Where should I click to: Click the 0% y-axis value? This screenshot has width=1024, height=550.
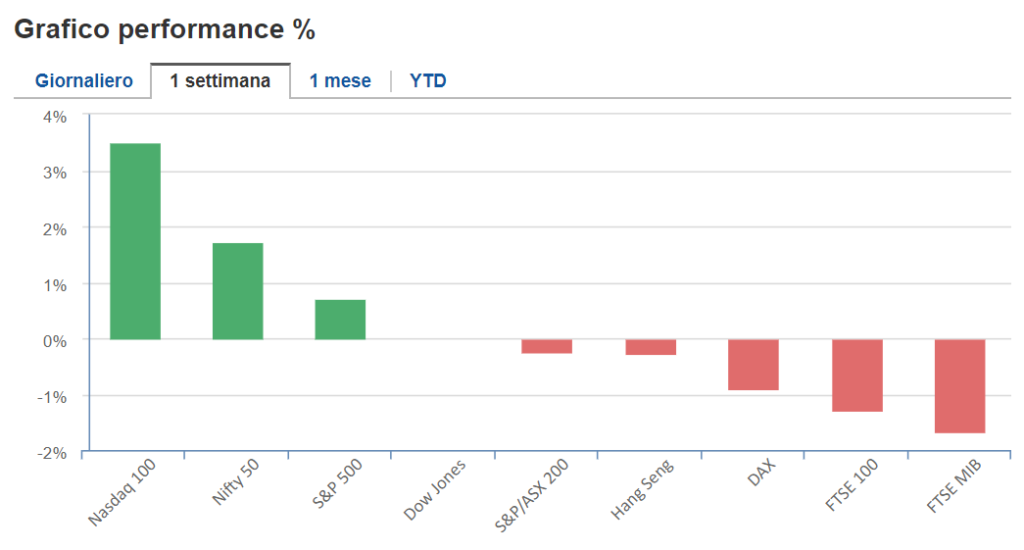(x=55, y=341)
